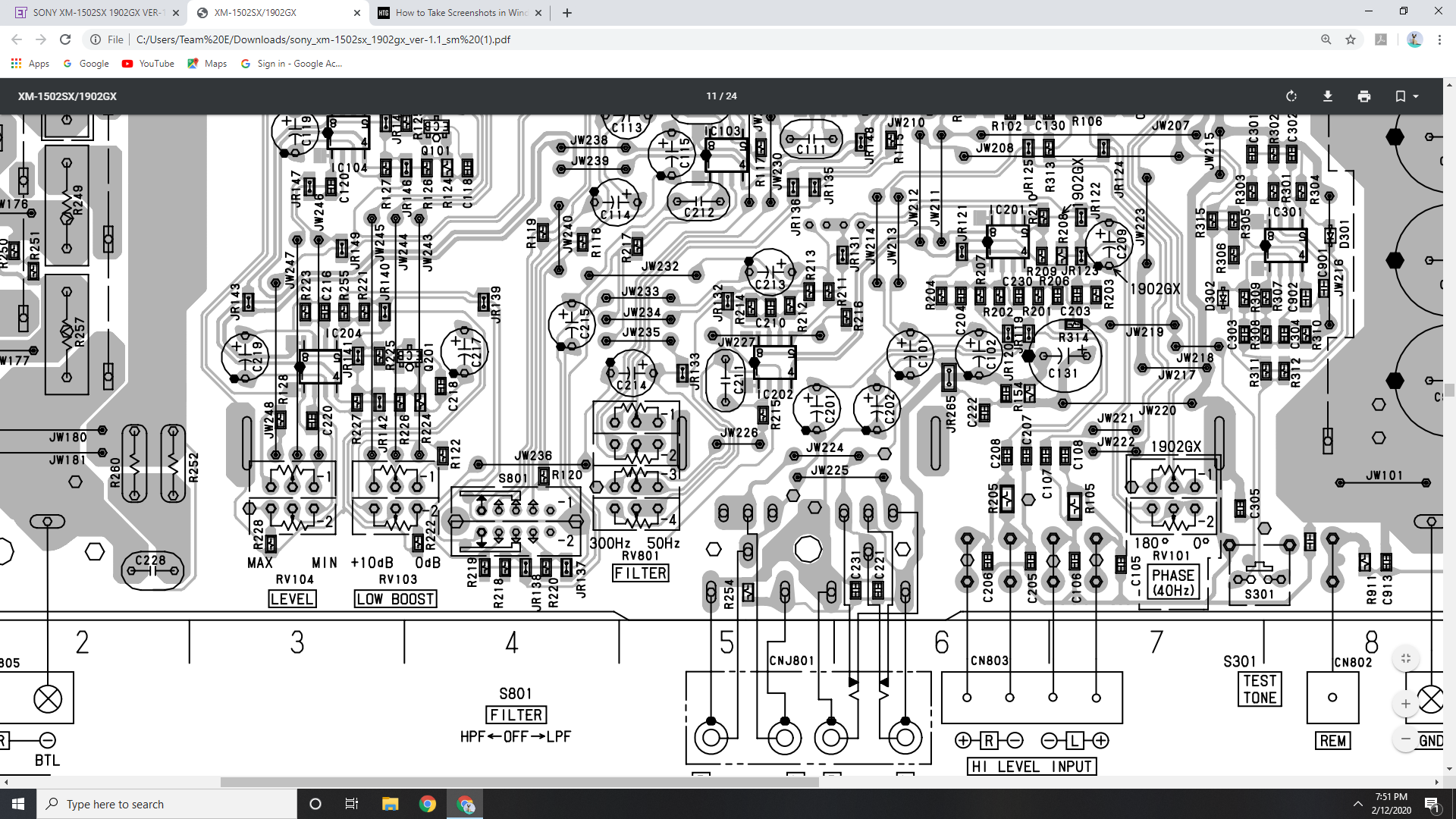Zoom in on the PDF

[x=1406, y=704]
